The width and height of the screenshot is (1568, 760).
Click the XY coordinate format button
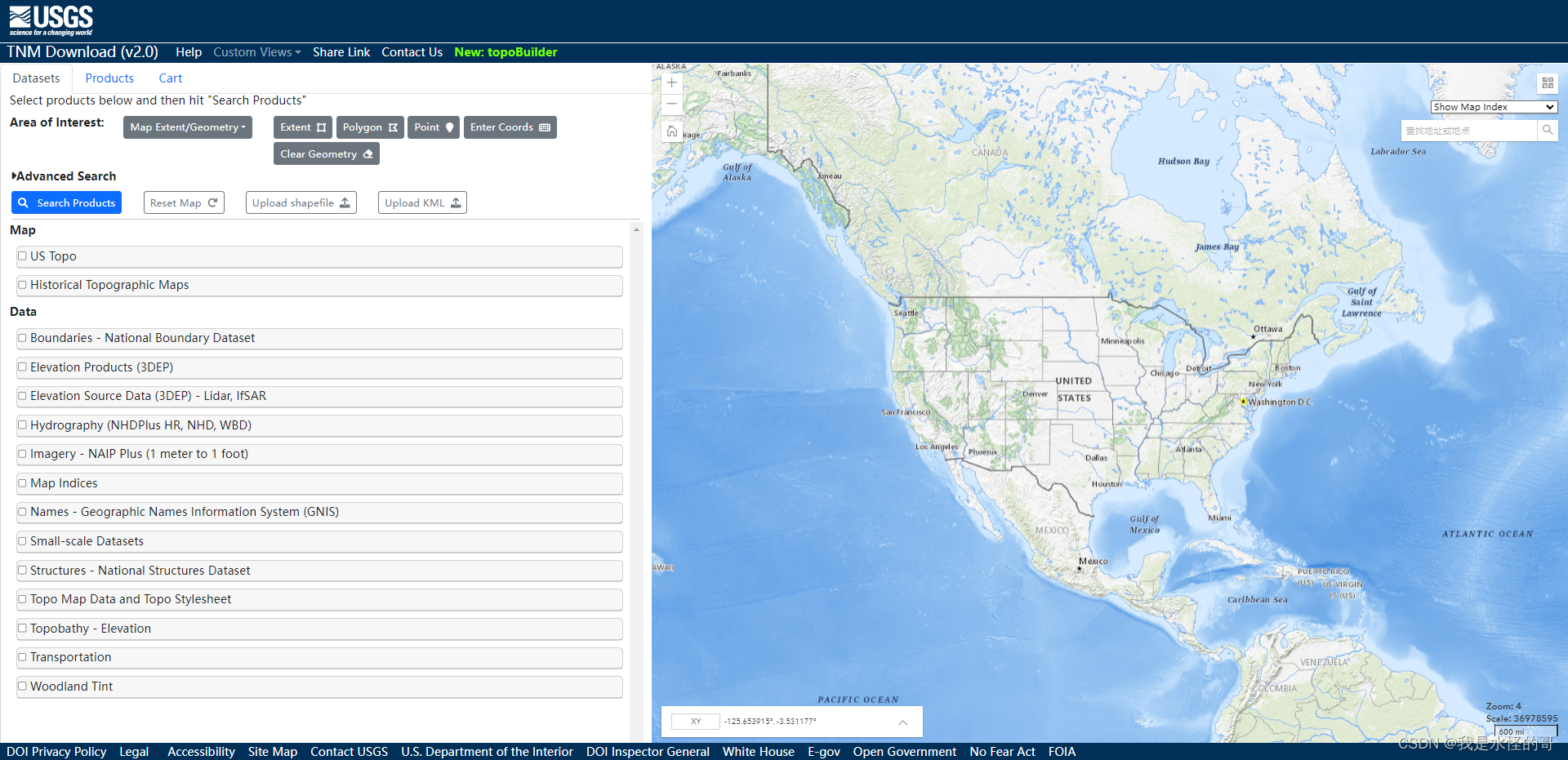(696, 722)
